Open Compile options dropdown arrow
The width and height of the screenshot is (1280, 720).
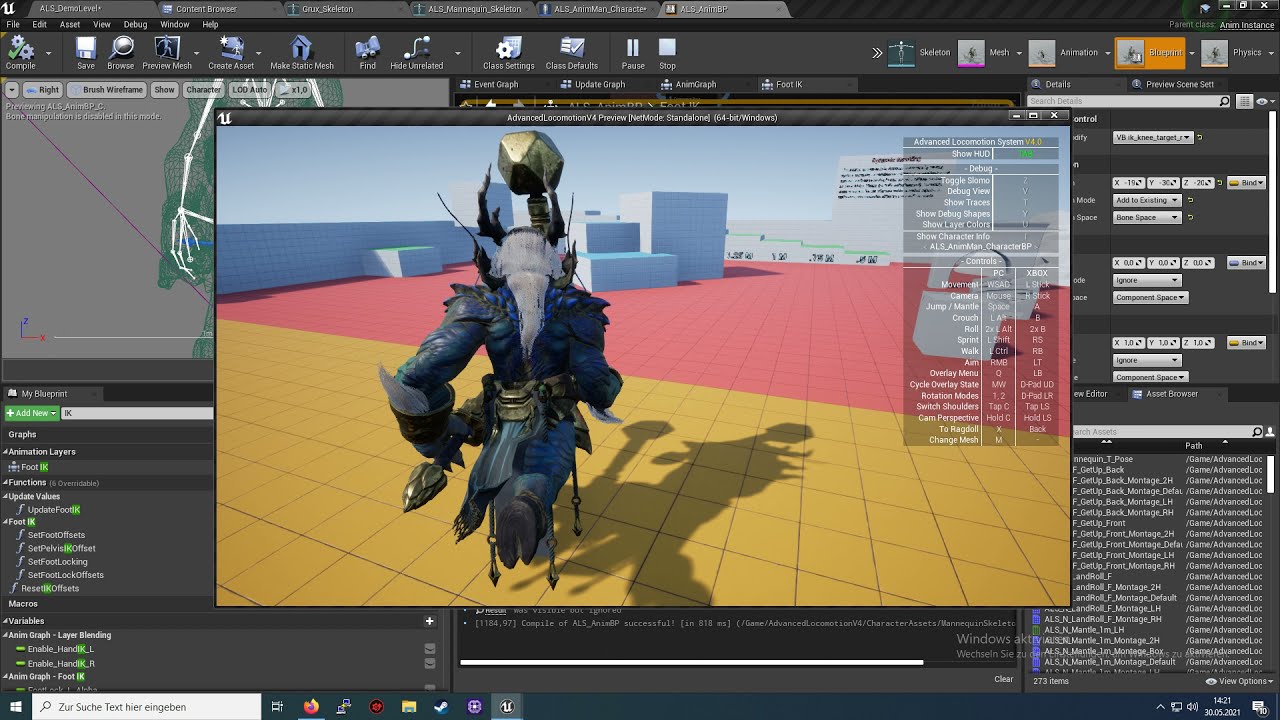click(48, 53)
